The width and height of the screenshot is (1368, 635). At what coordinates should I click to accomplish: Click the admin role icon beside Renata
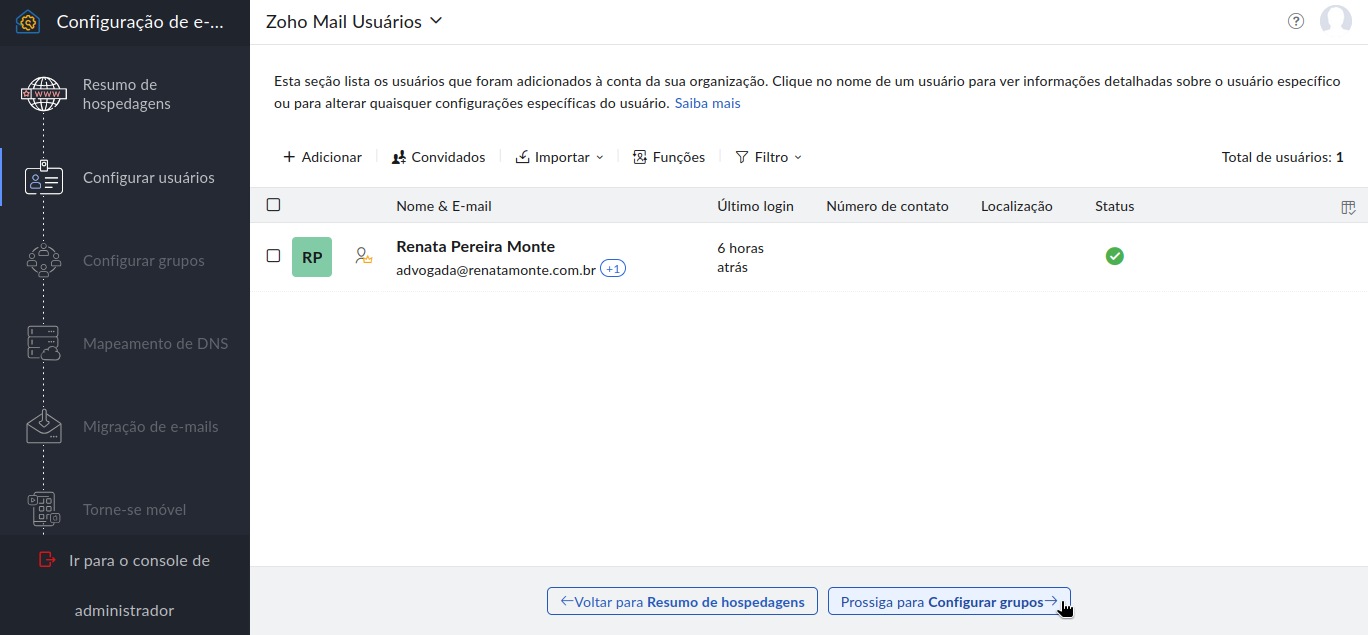pos(363,256)
